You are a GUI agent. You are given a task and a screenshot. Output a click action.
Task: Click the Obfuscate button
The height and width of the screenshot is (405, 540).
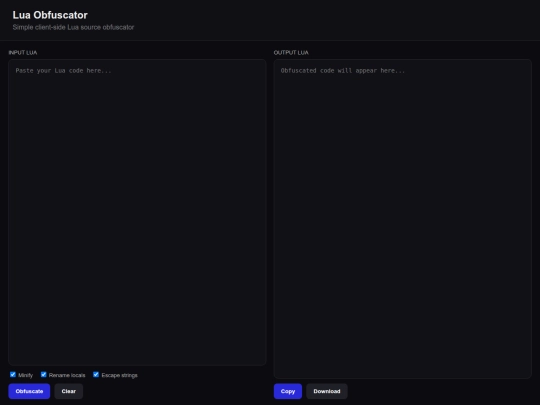[x=29, y=391]
